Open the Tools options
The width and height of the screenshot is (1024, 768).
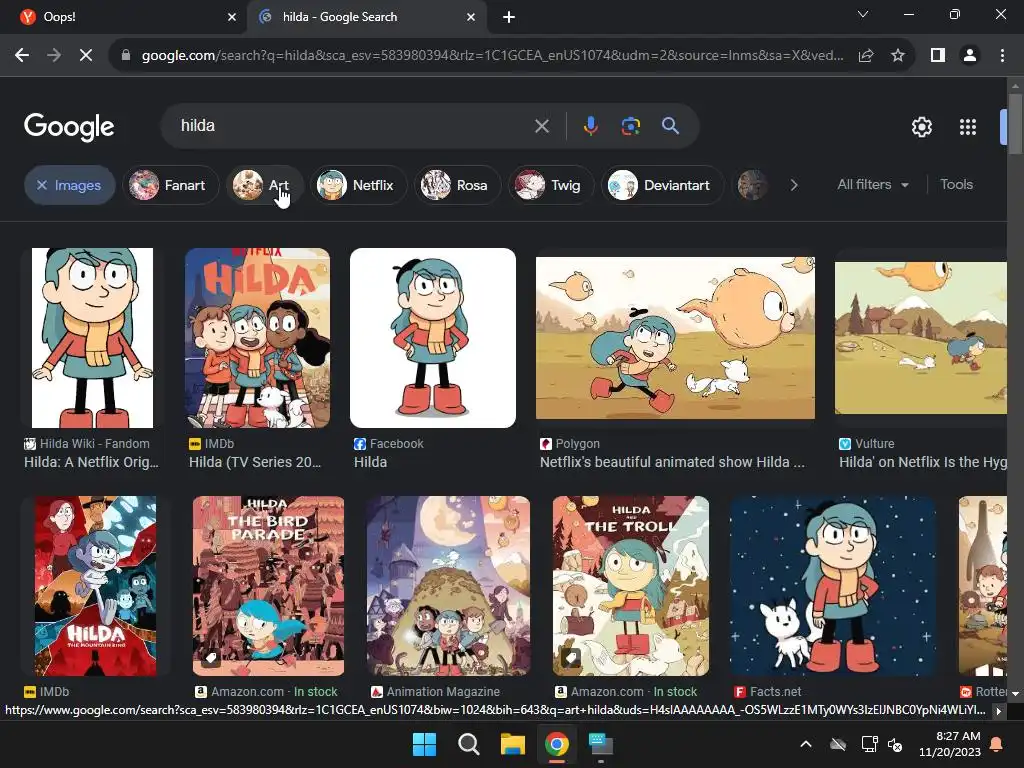click(x=956, y=185)
